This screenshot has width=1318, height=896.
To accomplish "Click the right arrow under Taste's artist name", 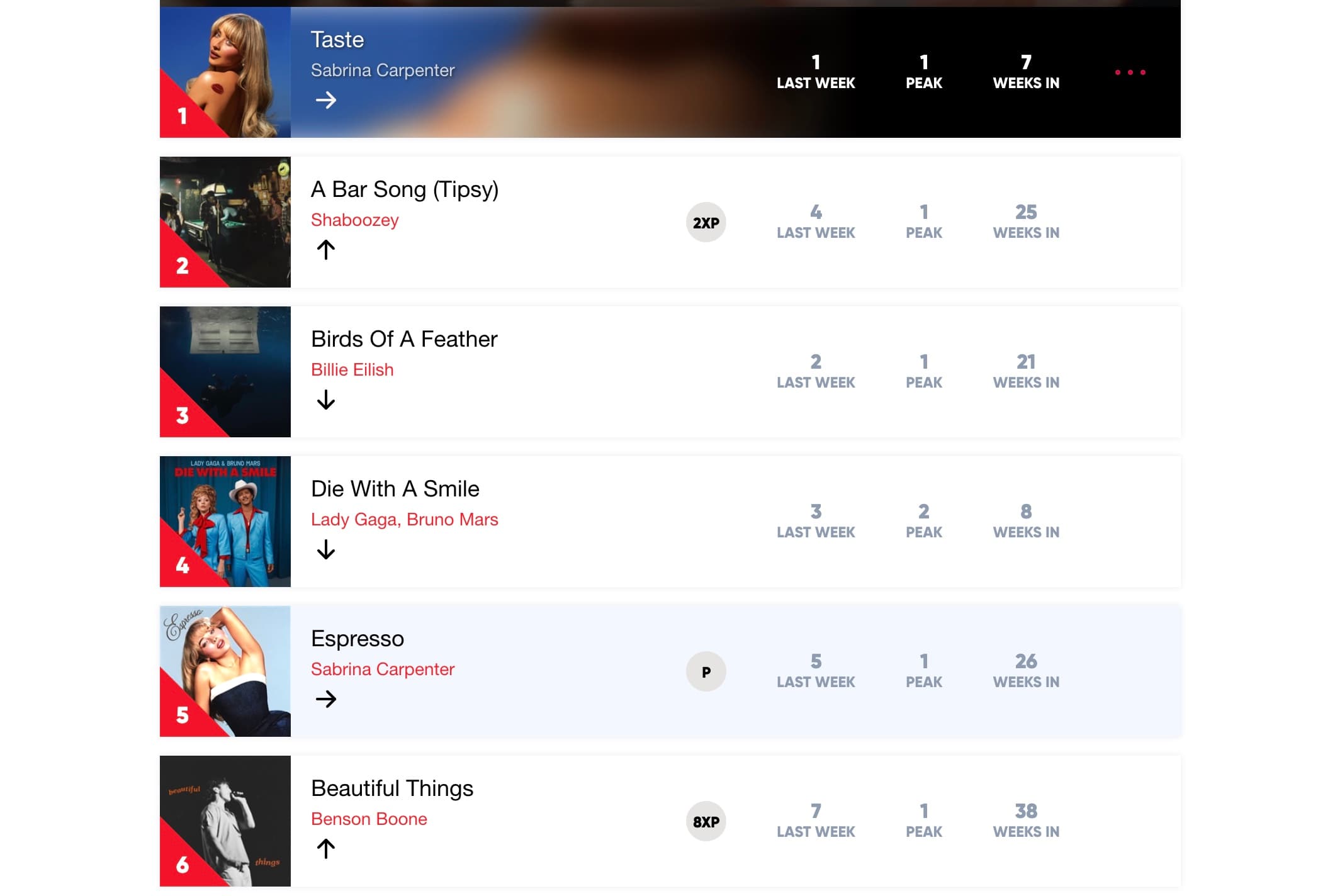I will 325,100.
